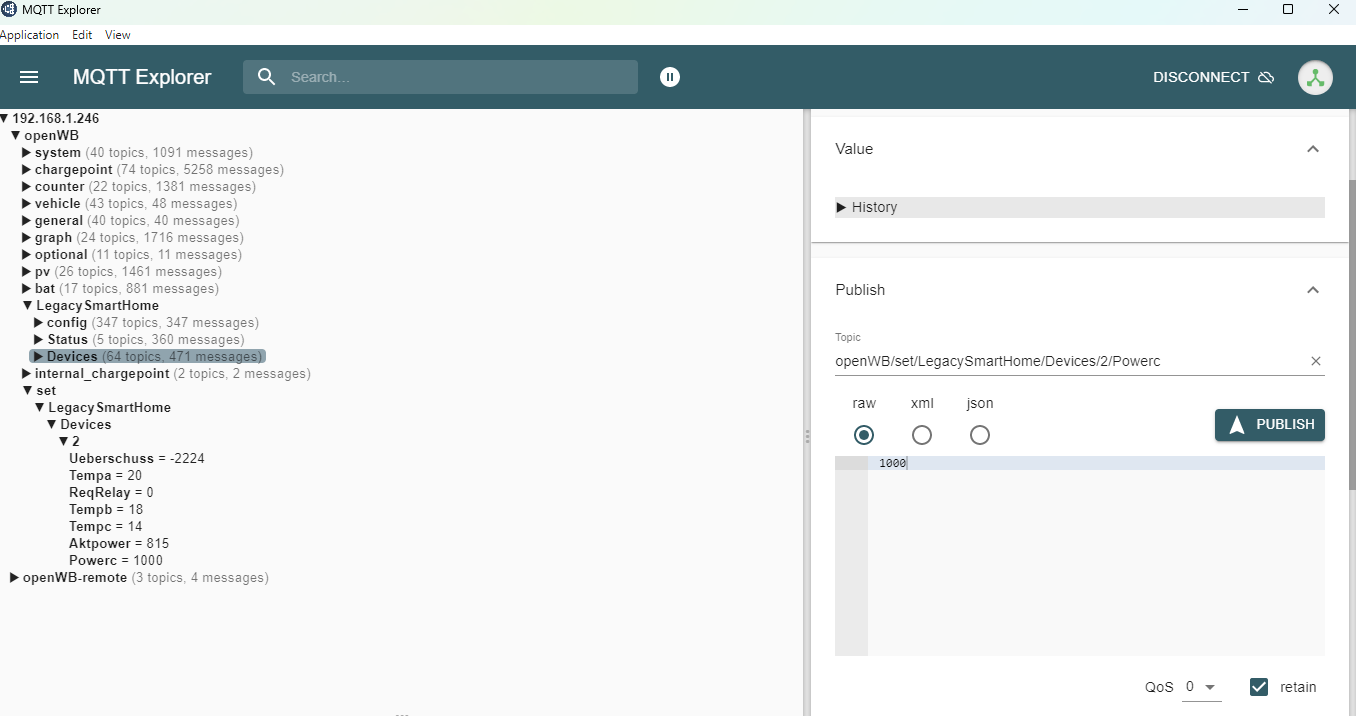Image resolution: width=1356 pixels, height=716 pixels.
Task: Expand the bat topic node
Action: click(27, 289)
